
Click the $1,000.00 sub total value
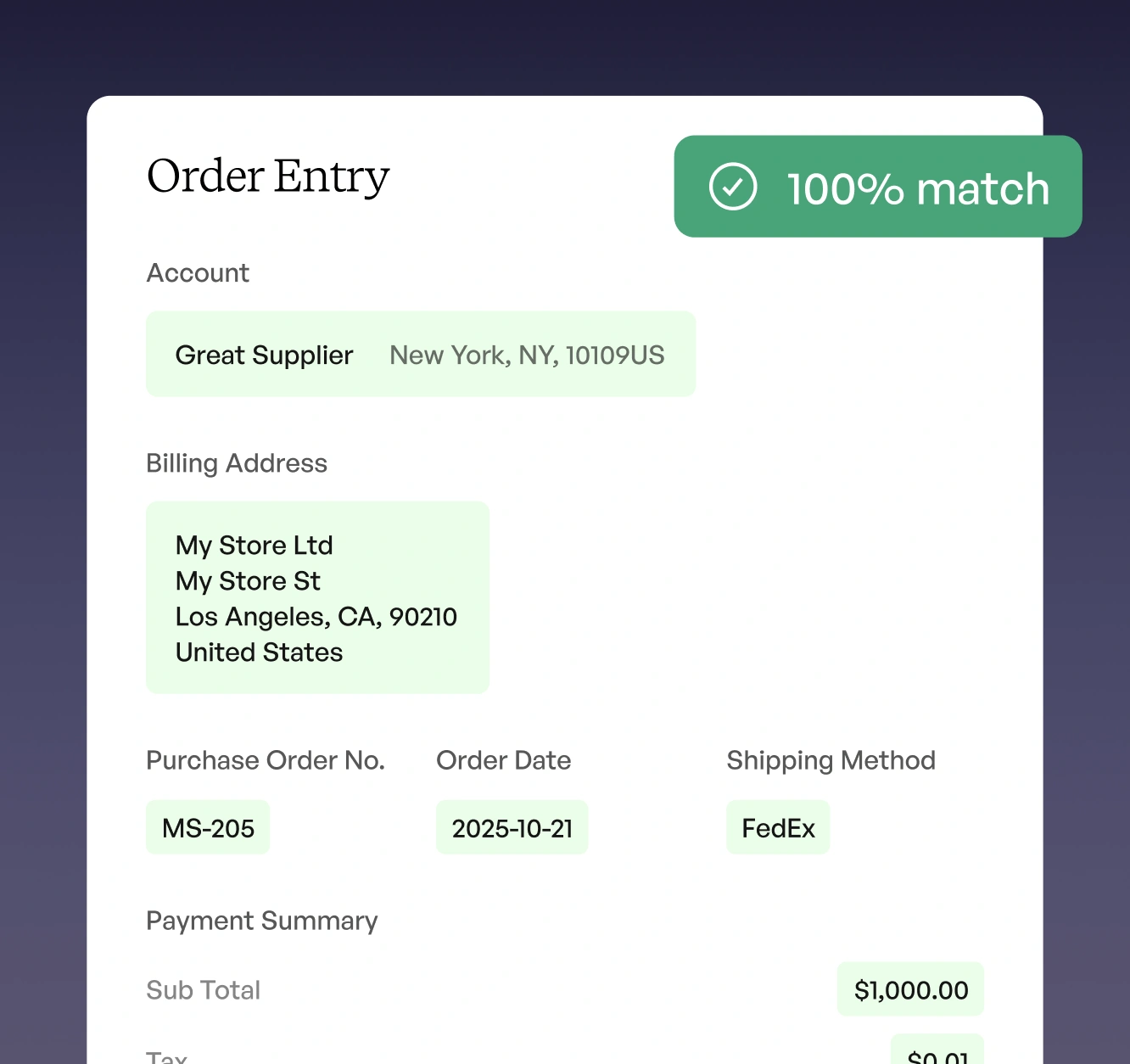click(x=910, y=990)
